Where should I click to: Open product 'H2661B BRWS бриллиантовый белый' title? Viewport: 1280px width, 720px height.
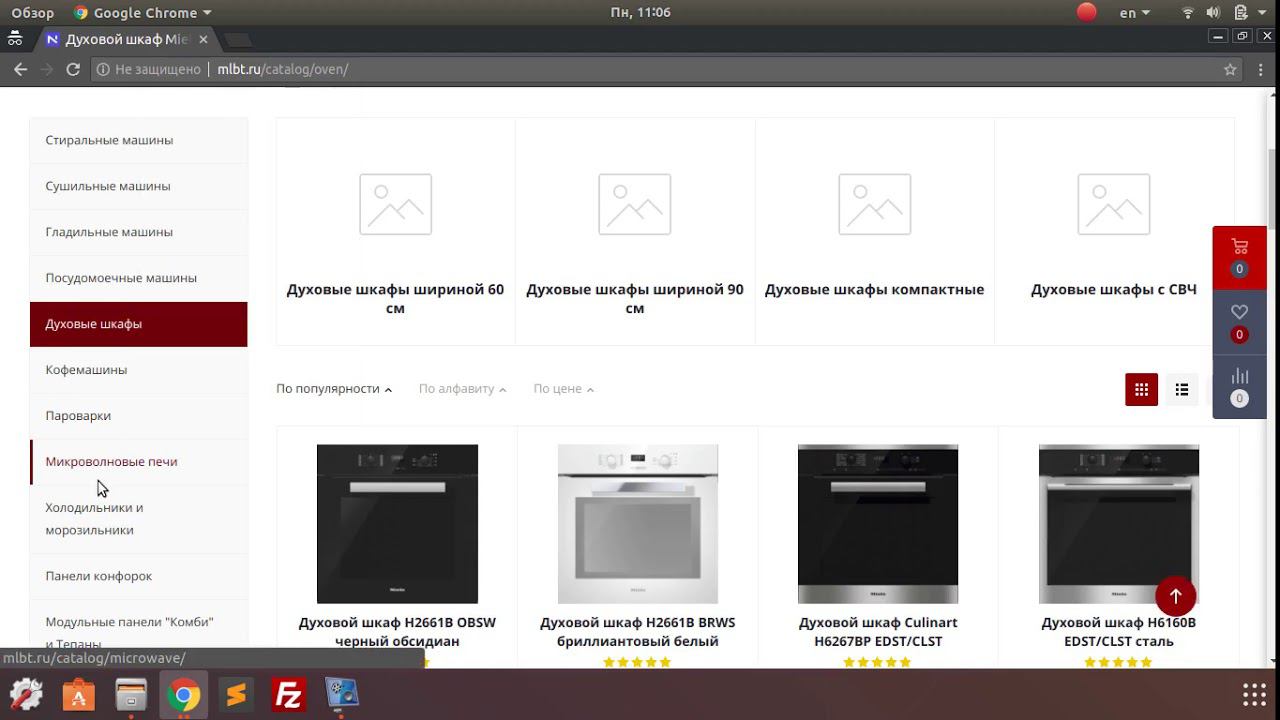[x=638, y=632]
